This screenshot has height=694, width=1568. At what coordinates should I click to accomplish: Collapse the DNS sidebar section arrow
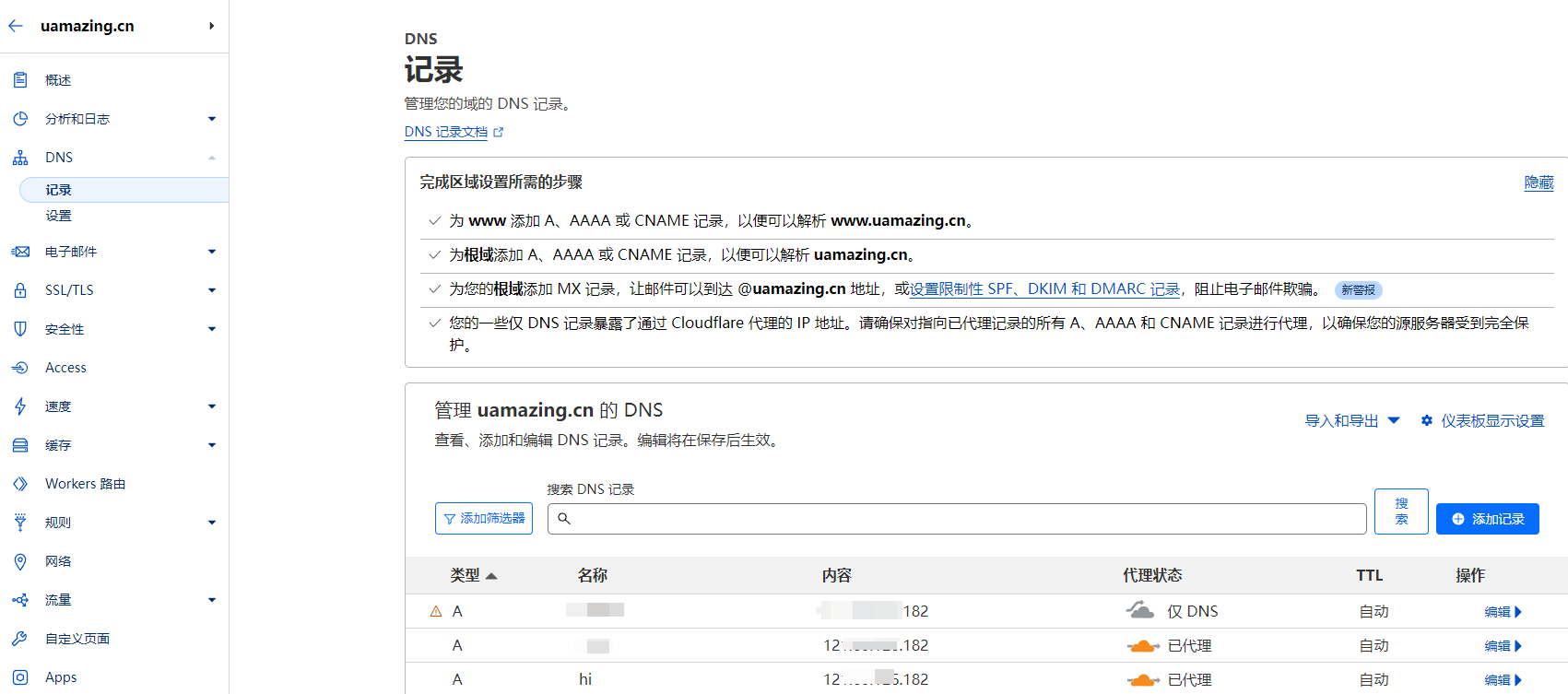click(212, 158)
